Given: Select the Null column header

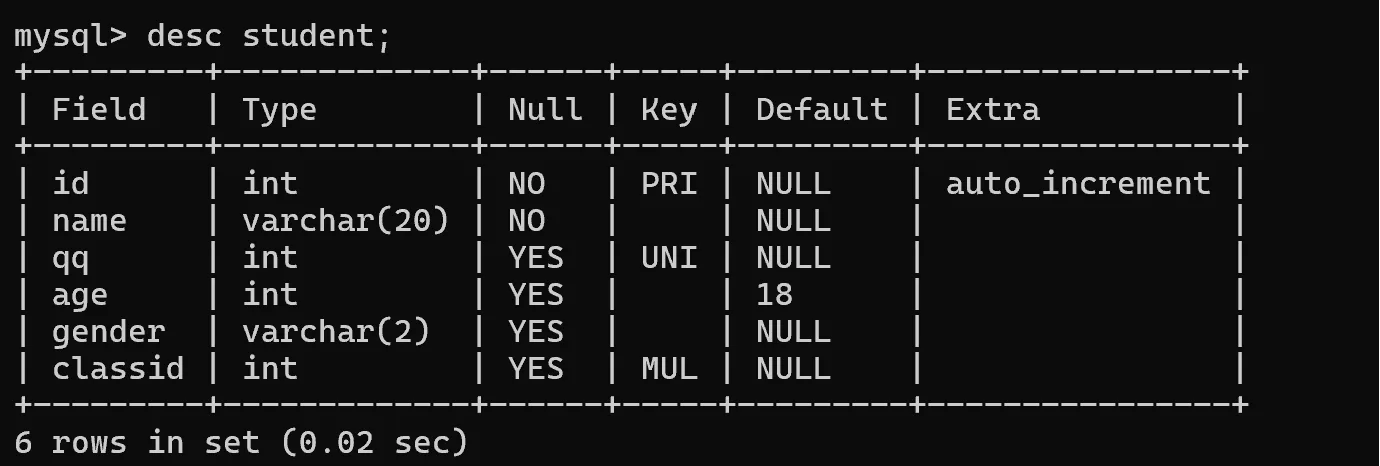Looking at the screenshot, I should tap(545, 109).
